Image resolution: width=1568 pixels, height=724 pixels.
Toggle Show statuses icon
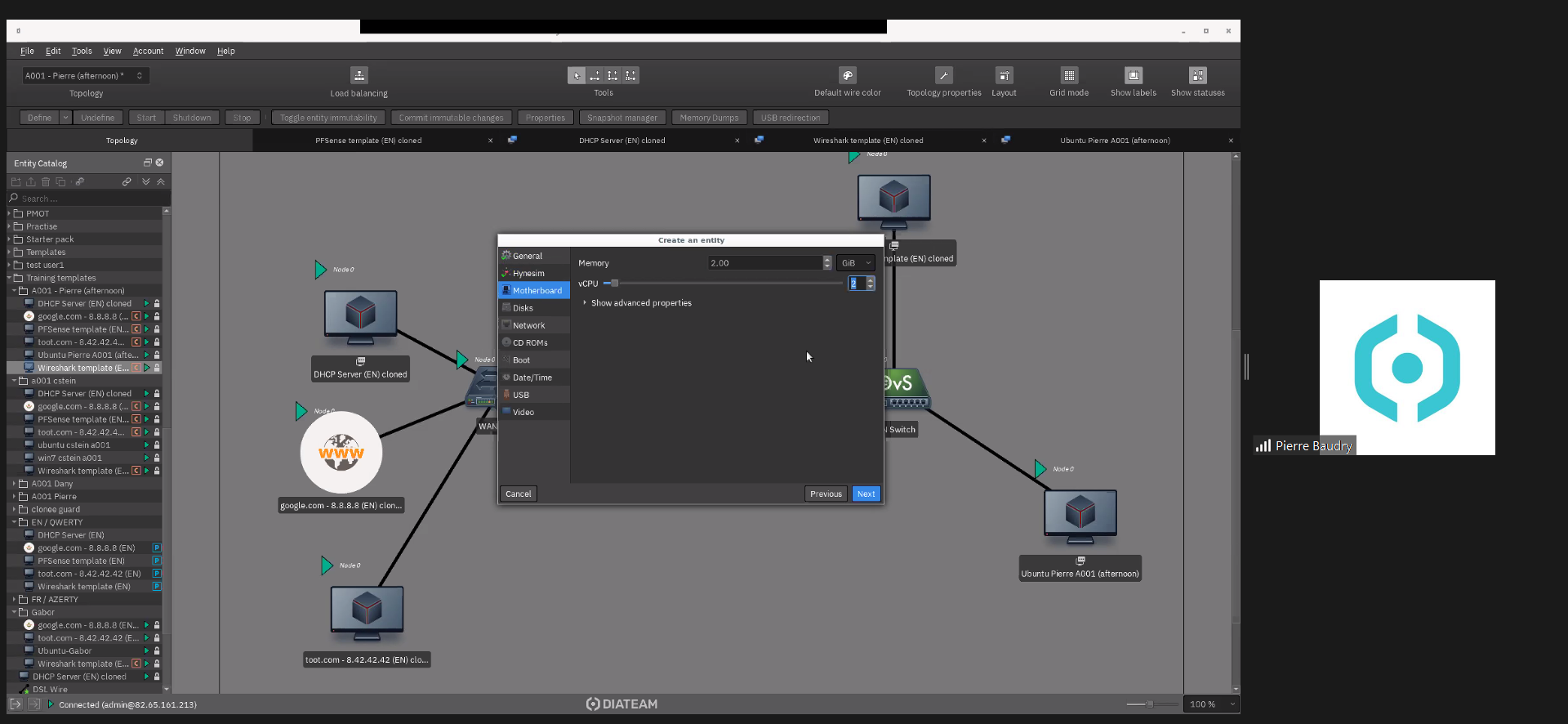pos(1197,76)
